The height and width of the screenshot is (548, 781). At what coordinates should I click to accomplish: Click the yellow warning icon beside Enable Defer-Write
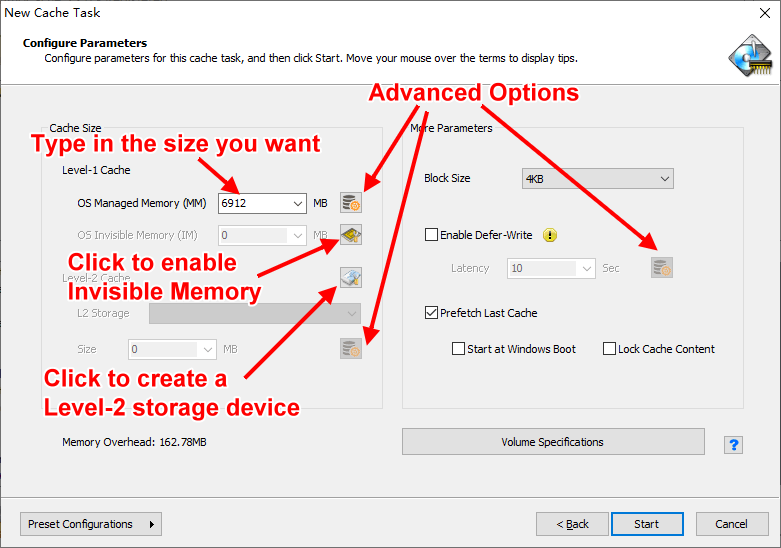click(550, 235)
